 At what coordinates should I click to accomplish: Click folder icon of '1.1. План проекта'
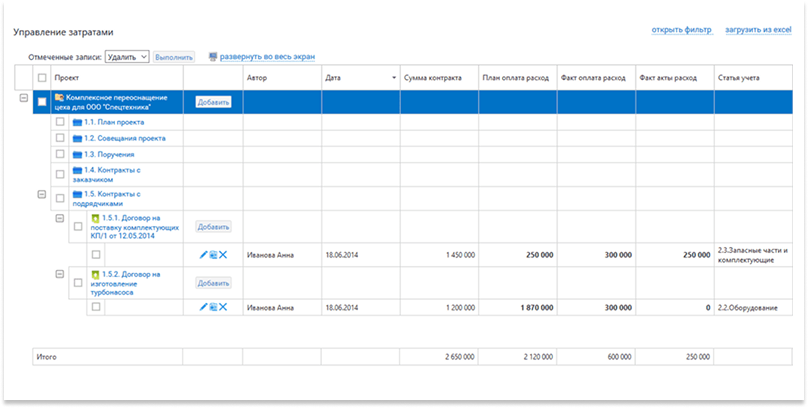tap(77, 122)
